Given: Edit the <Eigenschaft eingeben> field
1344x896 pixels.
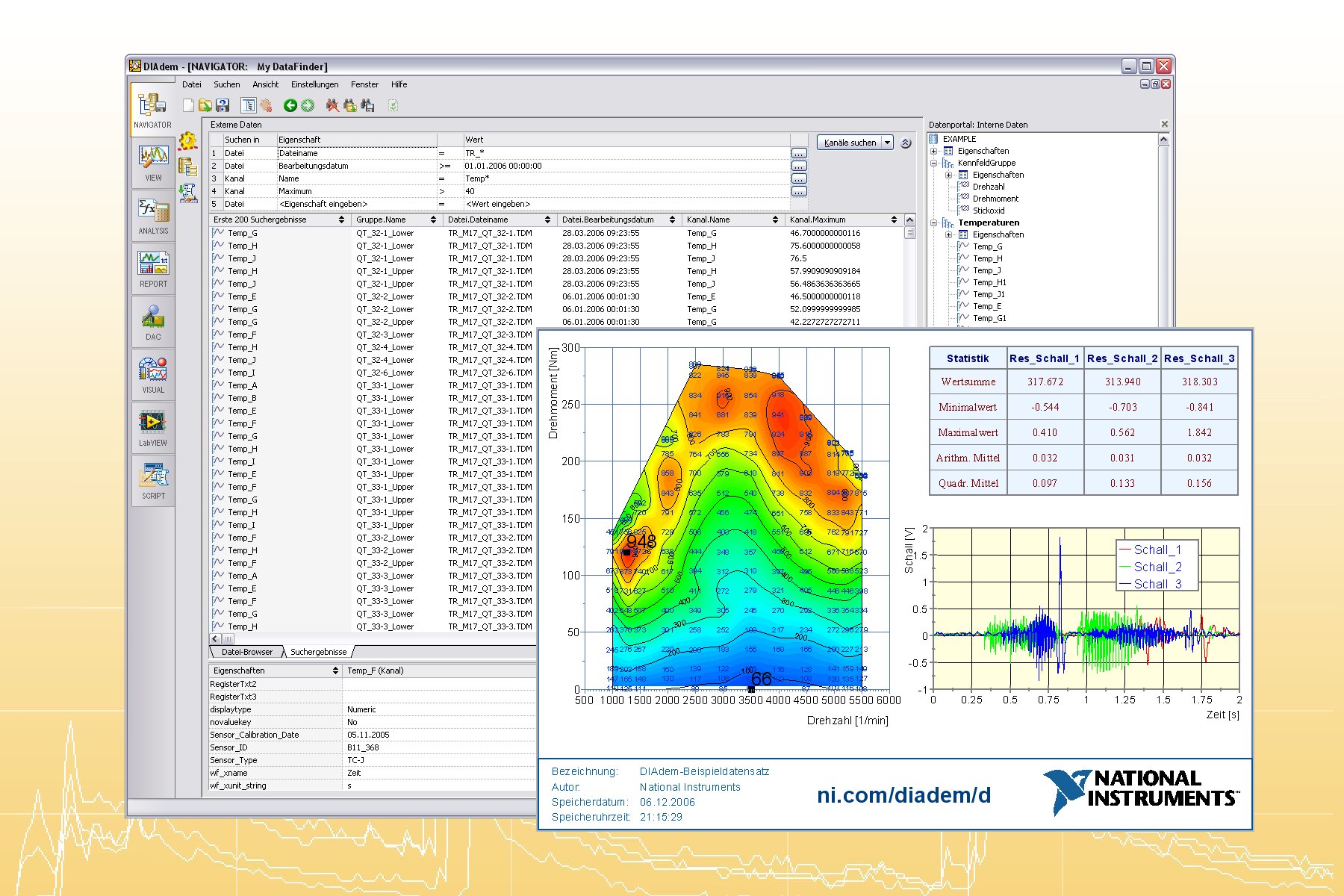Looking at the screenshot, I should 356,204.
